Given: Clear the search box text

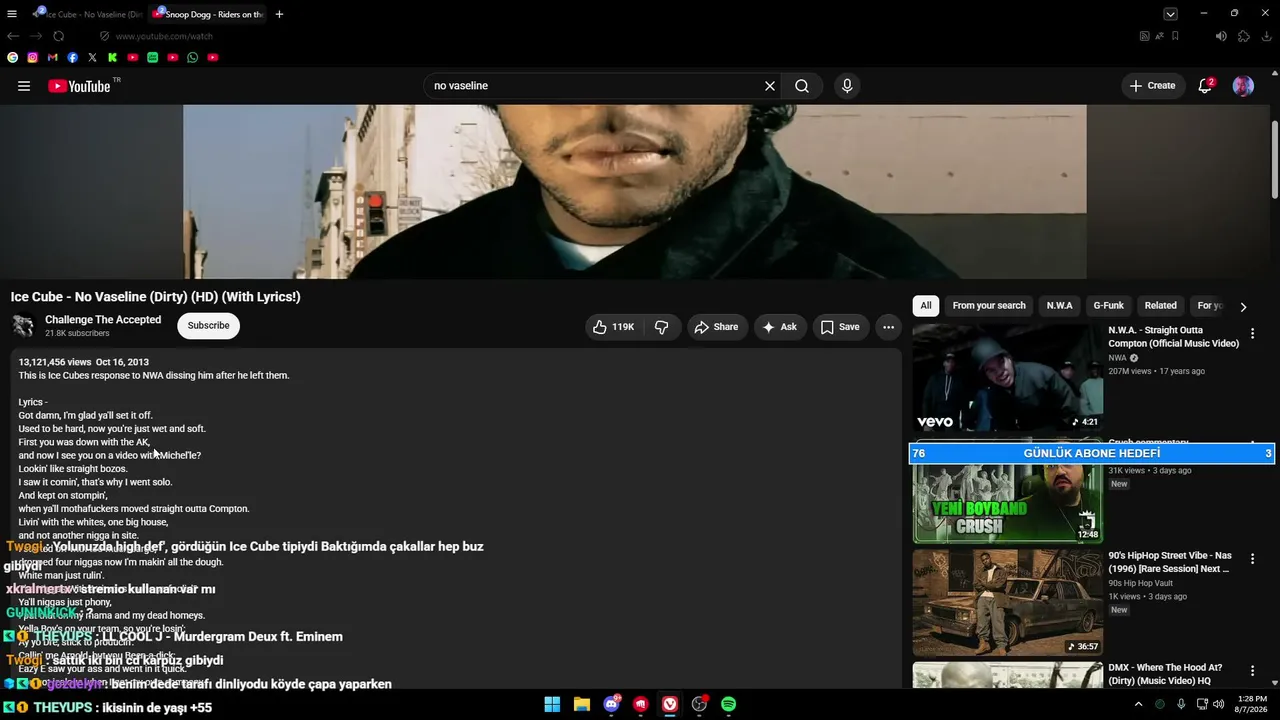Looking at the screenshot, I should (x=770, y=86).
